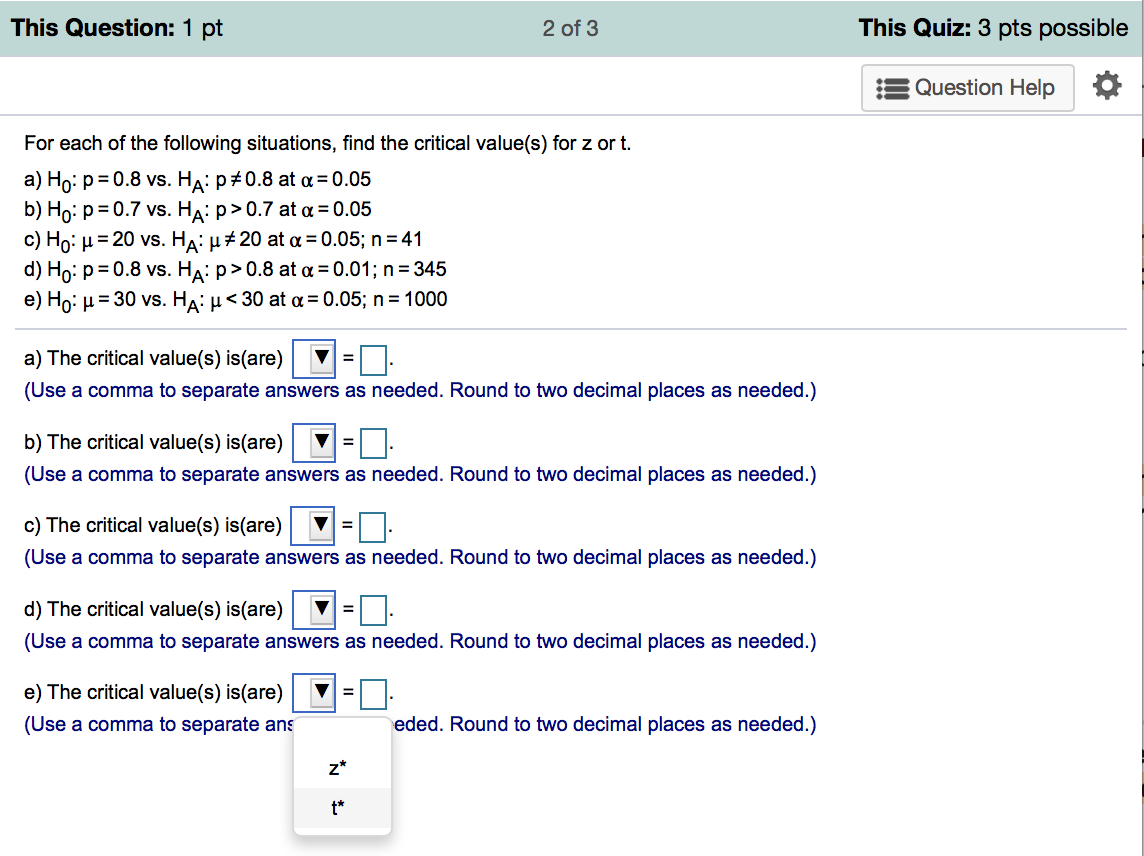Screen dimensions: 1144x856
Task: Click the "This Question: 1 pt" label
Action: tap(117, 28)
